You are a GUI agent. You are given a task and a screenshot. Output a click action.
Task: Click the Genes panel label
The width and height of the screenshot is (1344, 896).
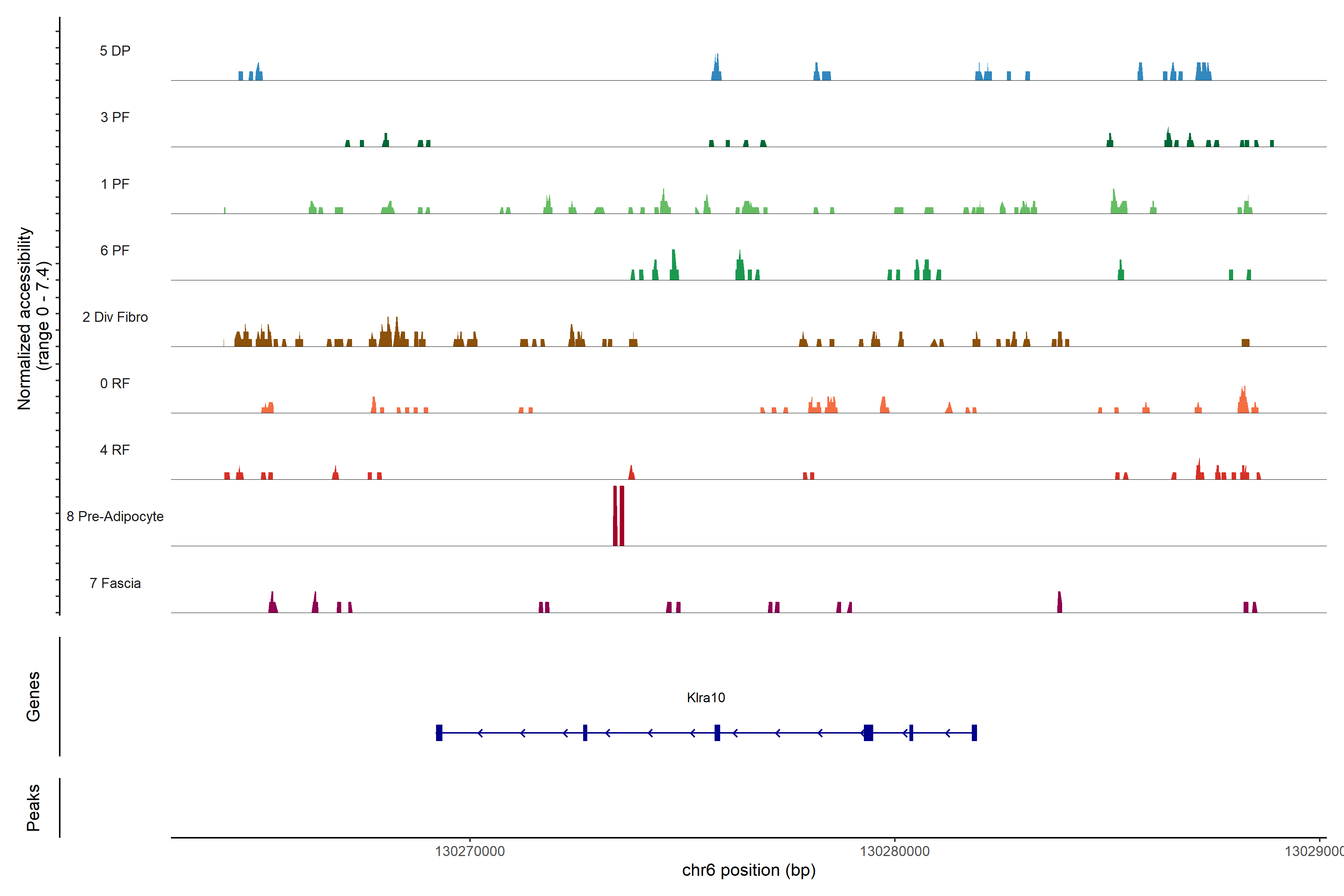point(33,696)
